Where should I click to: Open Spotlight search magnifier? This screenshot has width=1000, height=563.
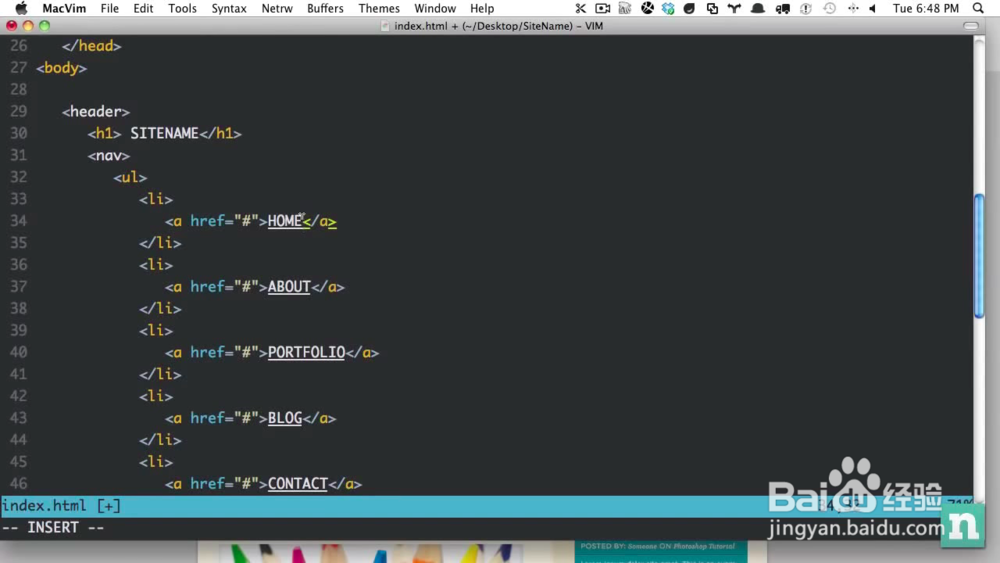click(978, 8)
